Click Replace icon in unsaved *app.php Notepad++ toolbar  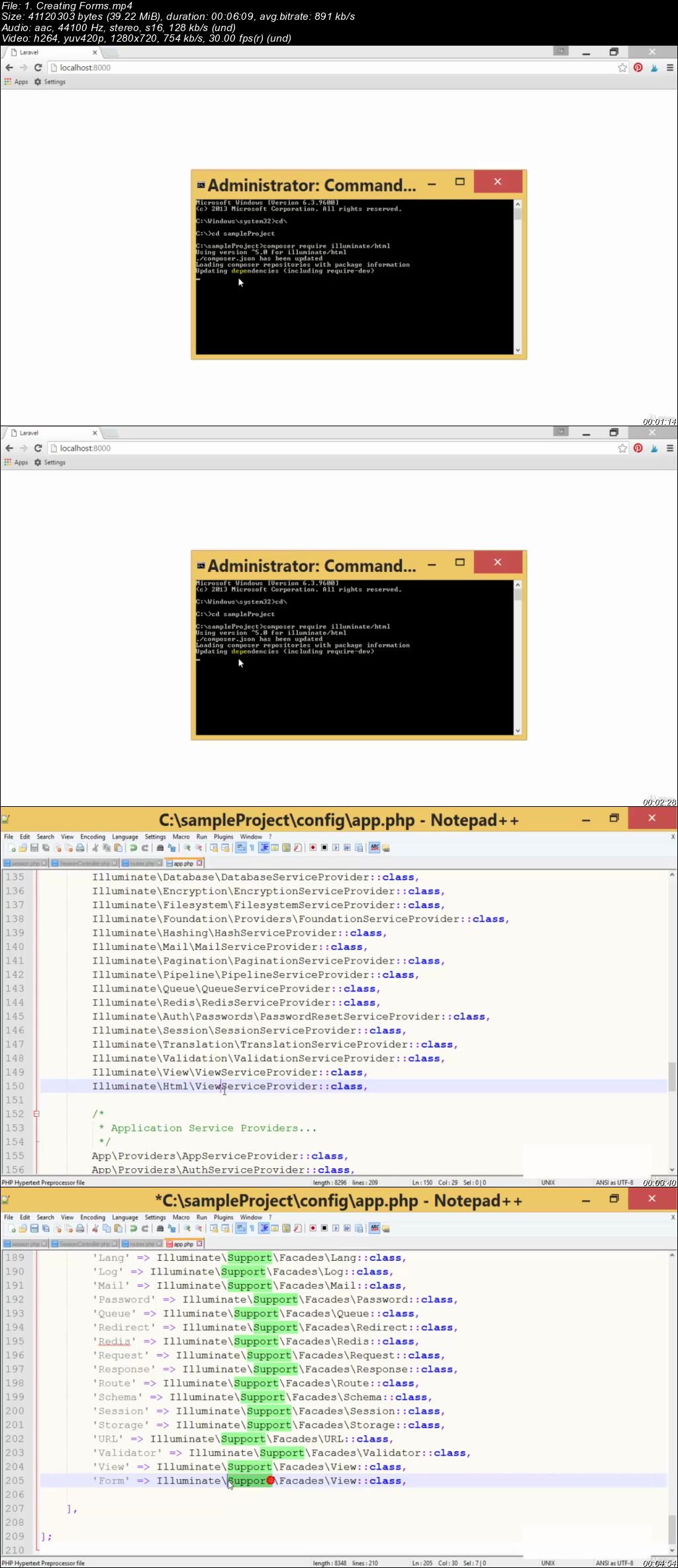[171, 1228]
